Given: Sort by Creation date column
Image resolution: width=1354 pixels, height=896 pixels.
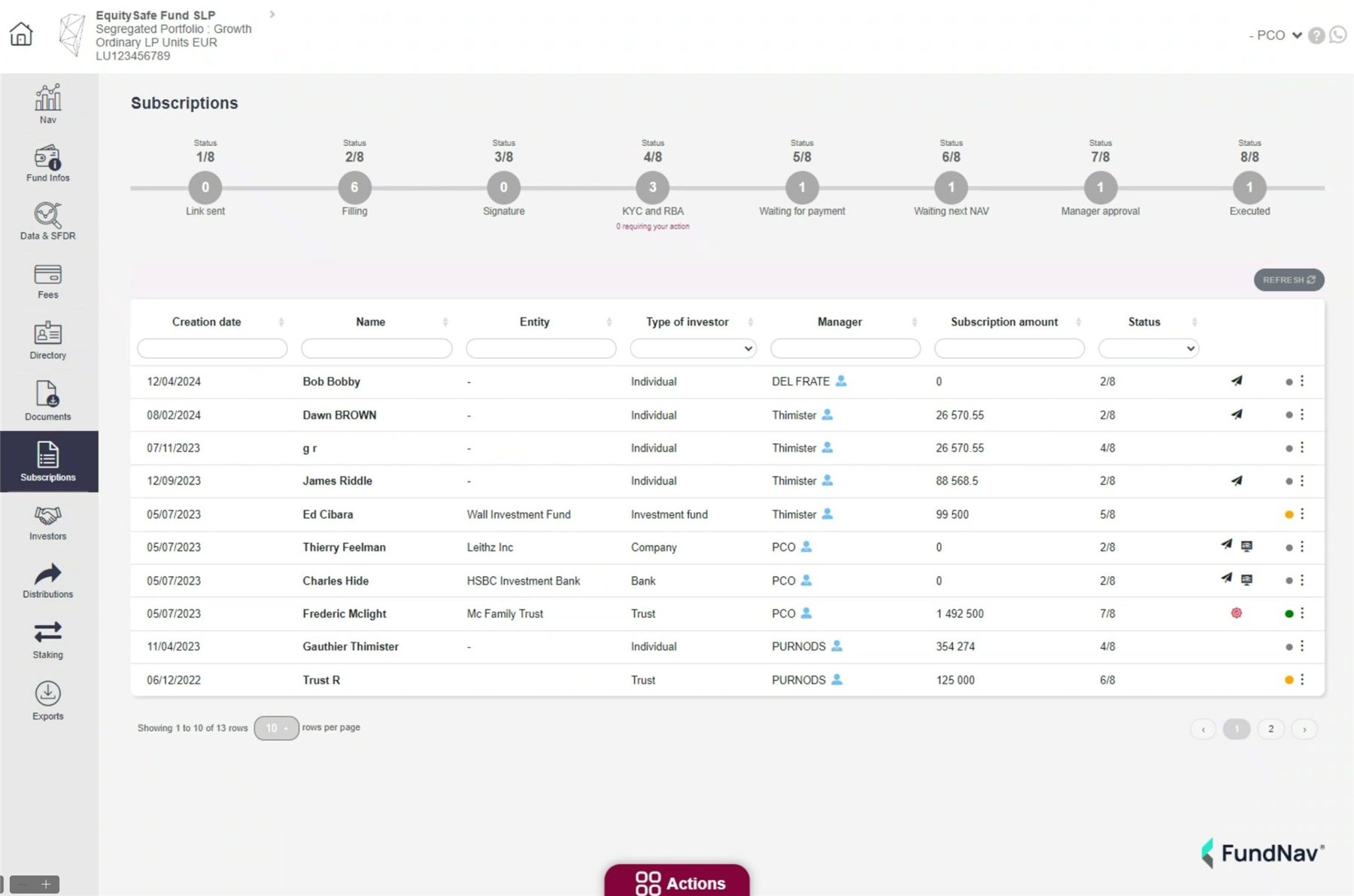Looking at the screenshot, I should click(281, 322).
